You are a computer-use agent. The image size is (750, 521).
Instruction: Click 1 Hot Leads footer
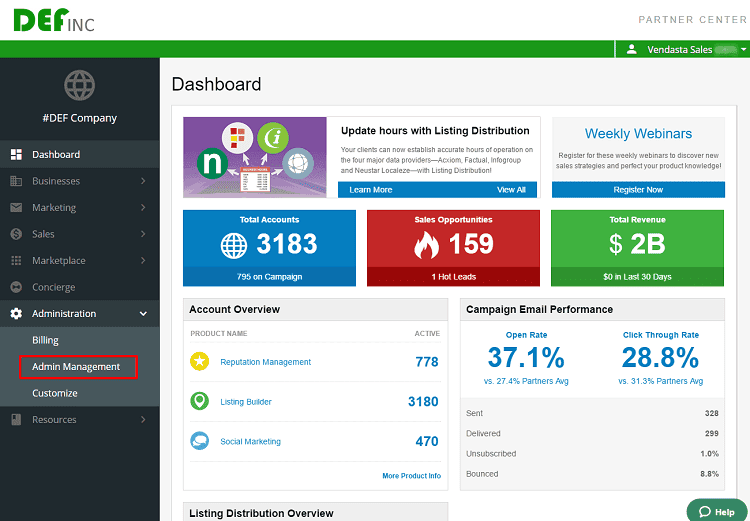click(453, 277)
